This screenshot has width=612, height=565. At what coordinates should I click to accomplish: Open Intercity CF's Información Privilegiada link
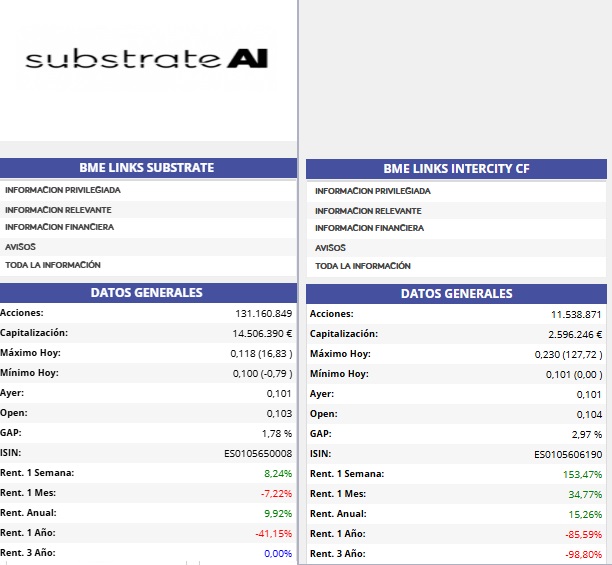pyautogui.click(x=373, y=191)
